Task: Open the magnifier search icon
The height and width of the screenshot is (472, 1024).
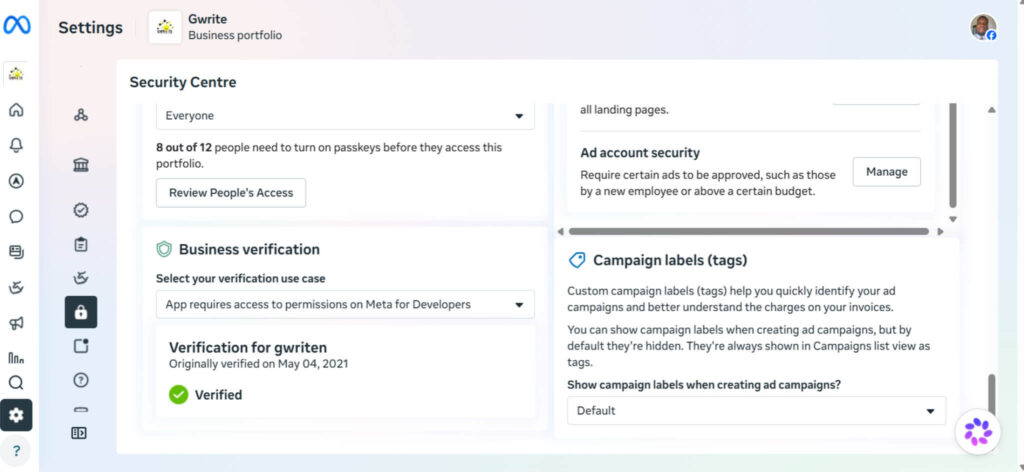Action: click(x=16, y=383)
